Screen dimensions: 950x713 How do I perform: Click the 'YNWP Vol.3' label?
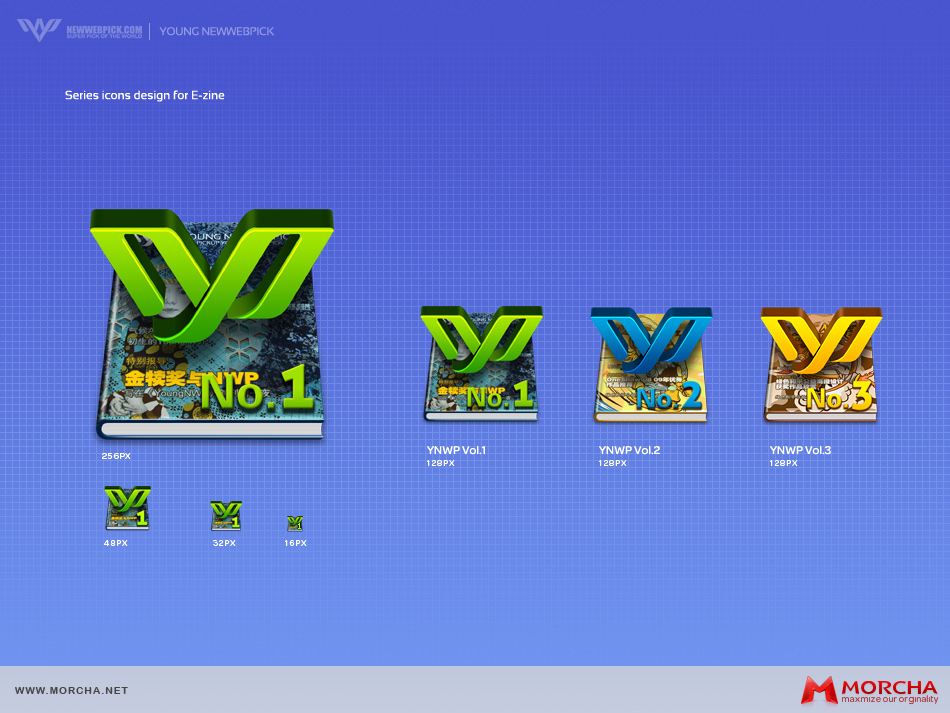800,450
